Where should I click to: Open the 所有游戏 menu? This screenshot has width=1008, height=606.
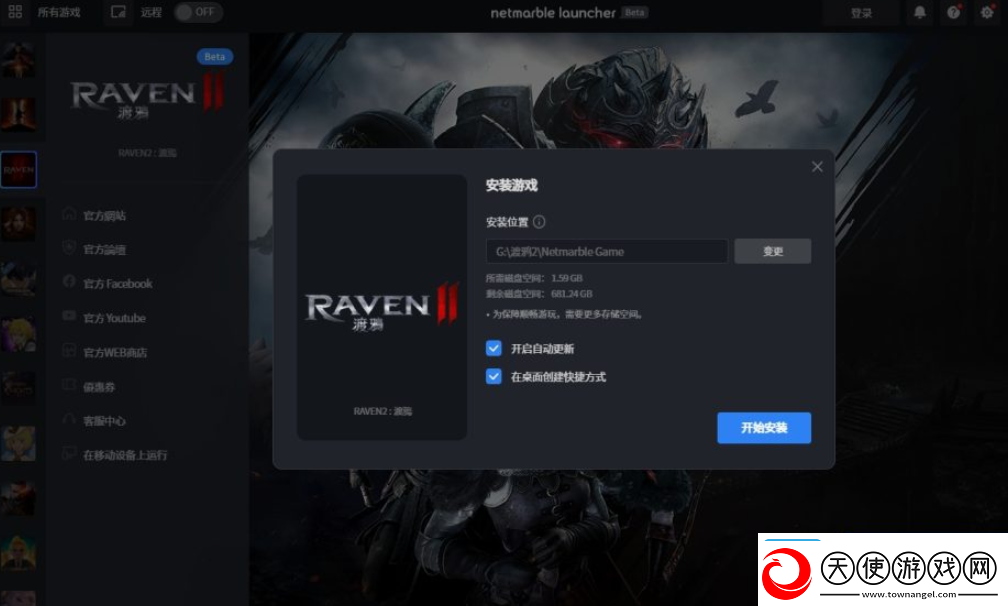(58, 12)
